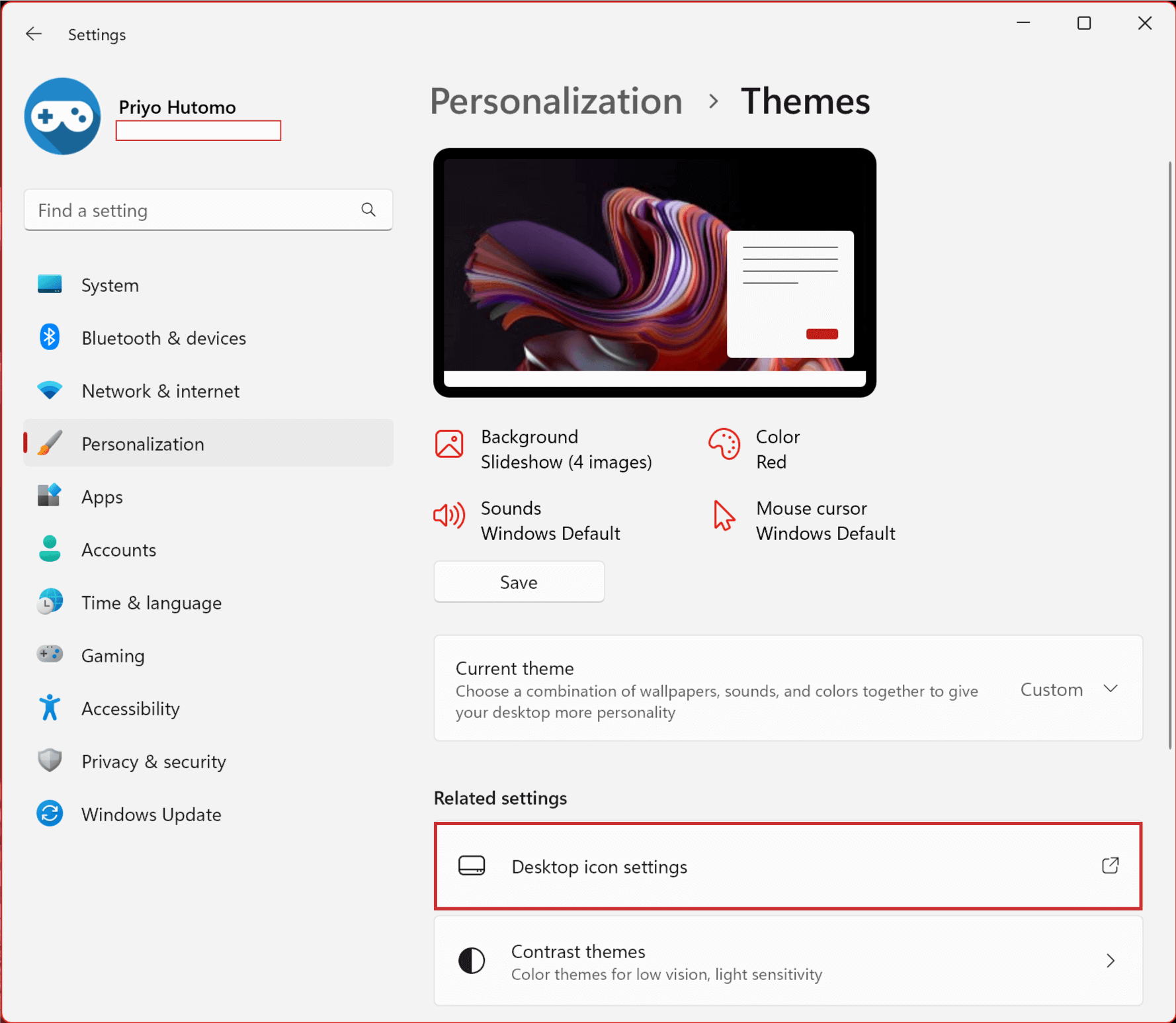Open the Color Red setting

coord(755,449)
